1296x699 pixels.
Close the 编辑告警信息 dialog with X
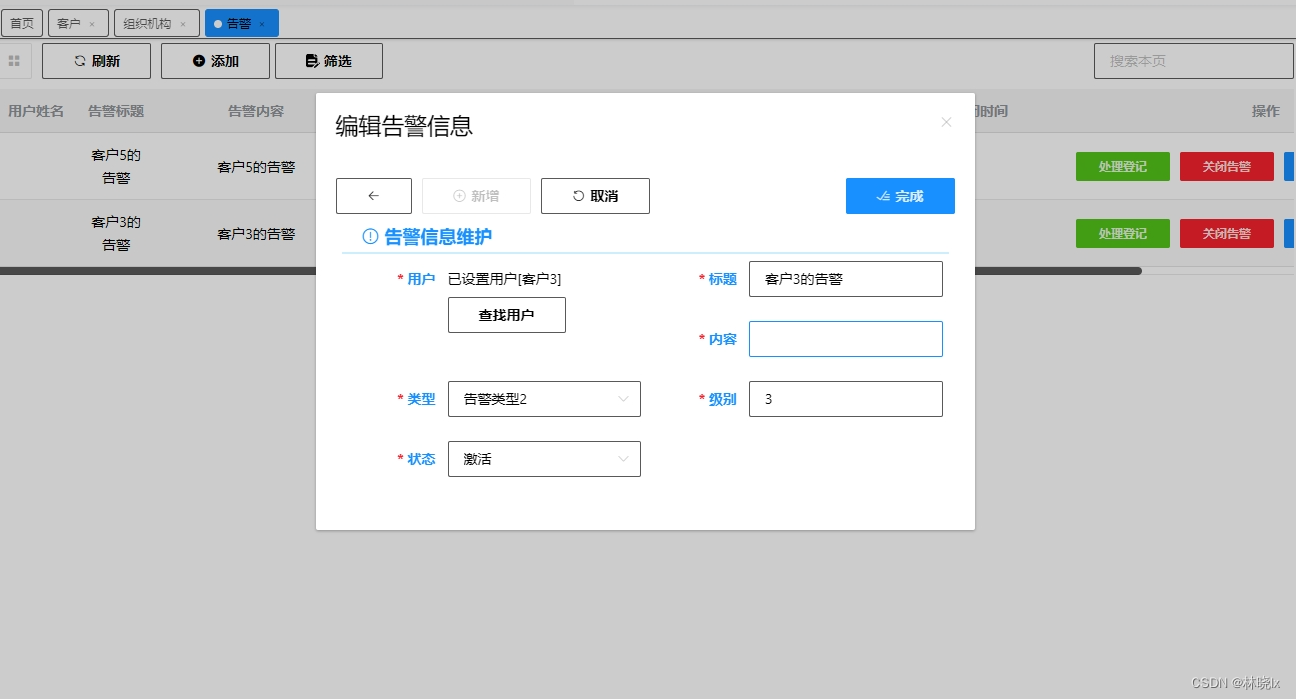[946, 122]
